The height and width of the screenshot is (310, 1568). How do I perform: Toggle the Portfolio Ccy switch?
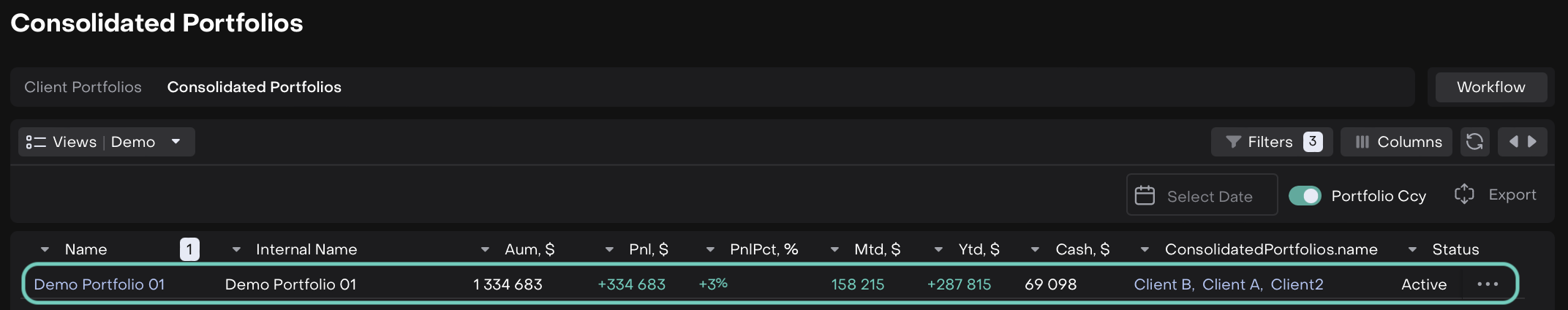(x=1305, y=196)
